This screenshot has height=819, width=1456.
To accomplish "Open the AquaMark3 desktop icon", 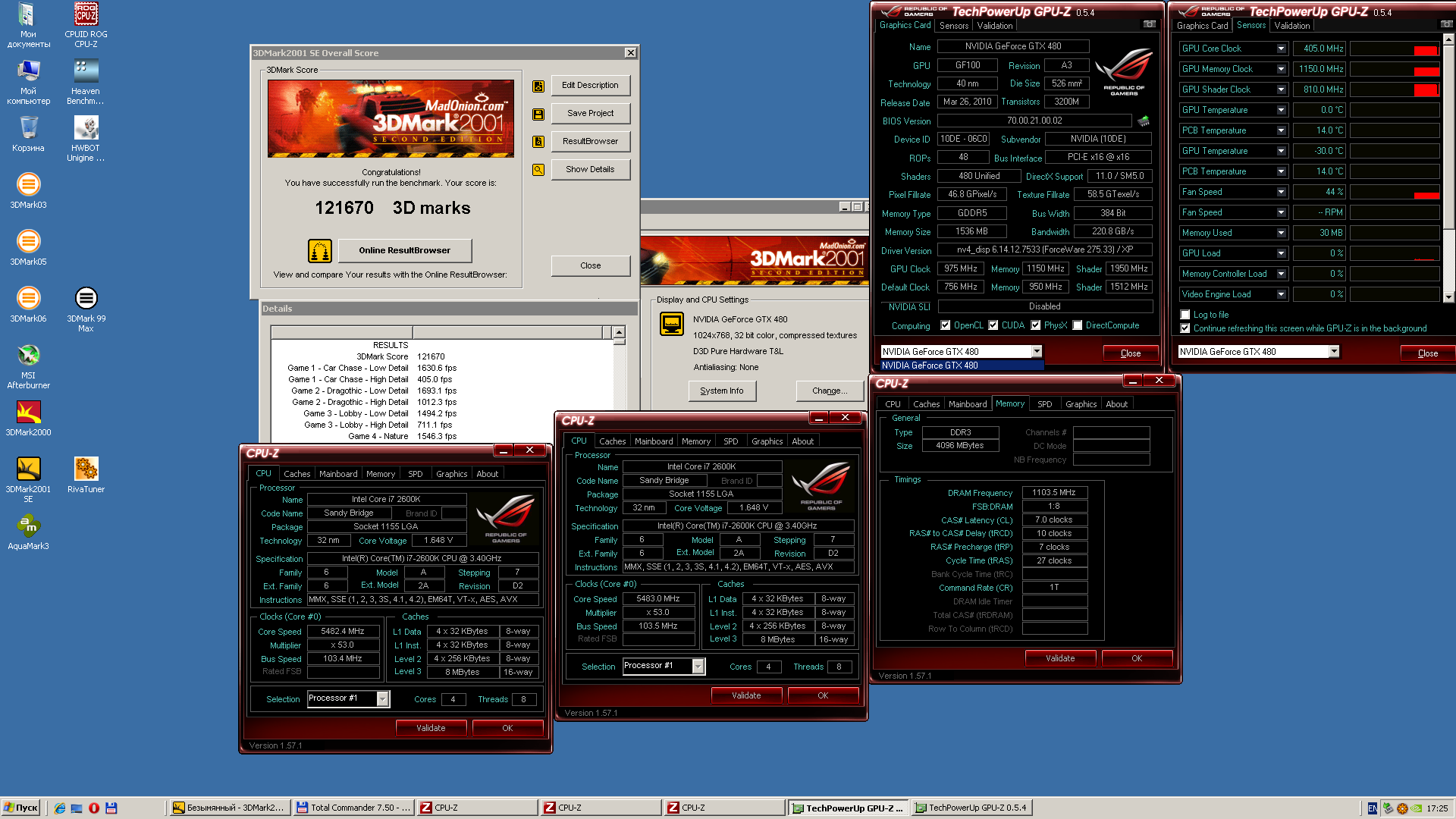I will point(28,532).
